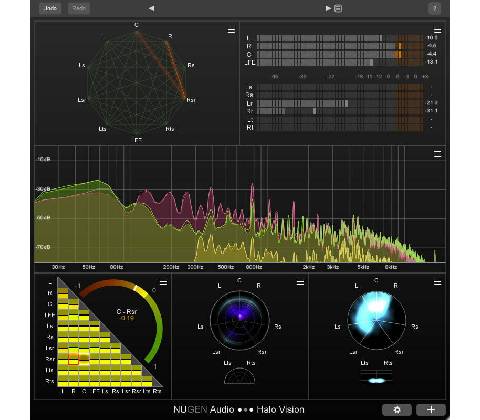This screenshot has height=420, width=480.
Task: Click the red-outlined cell in the correlation matrix
Action: pos(73,359)
